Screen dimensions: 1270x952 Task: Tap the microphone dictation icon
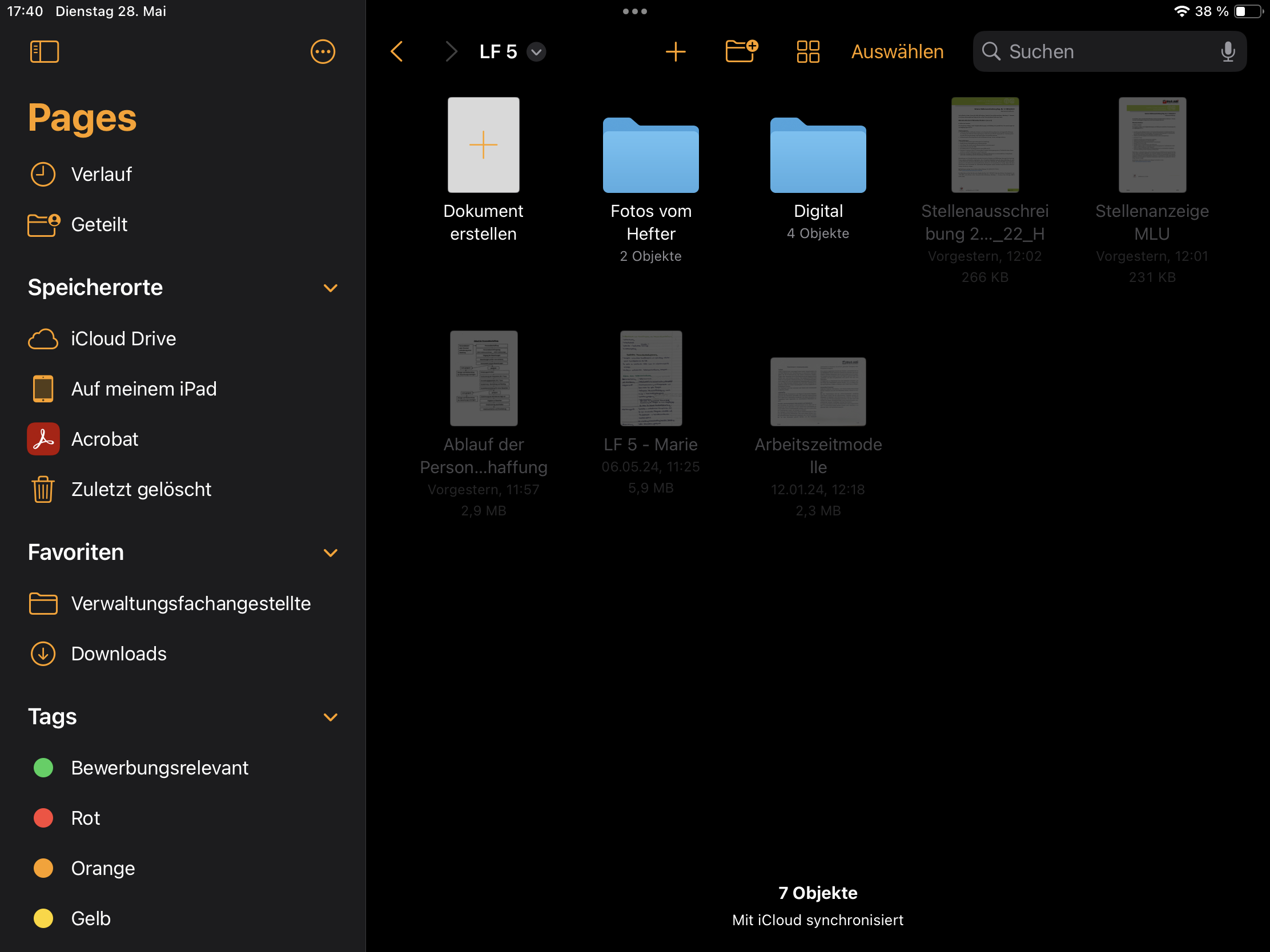pyautogui.click(x=1227, y=51)
